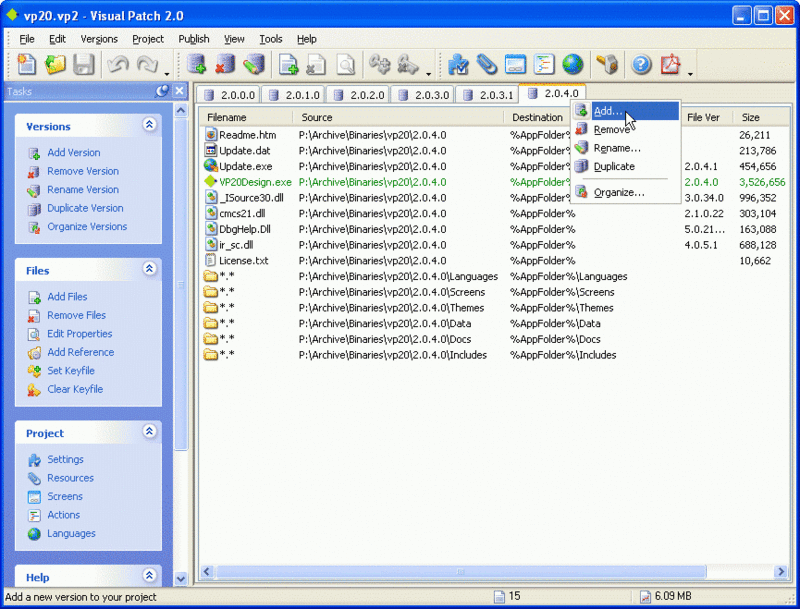This screenshot has width=800, height=609.
Task: Select the DbgHelp.Dll file row
Action: click(x=495, y=229)
